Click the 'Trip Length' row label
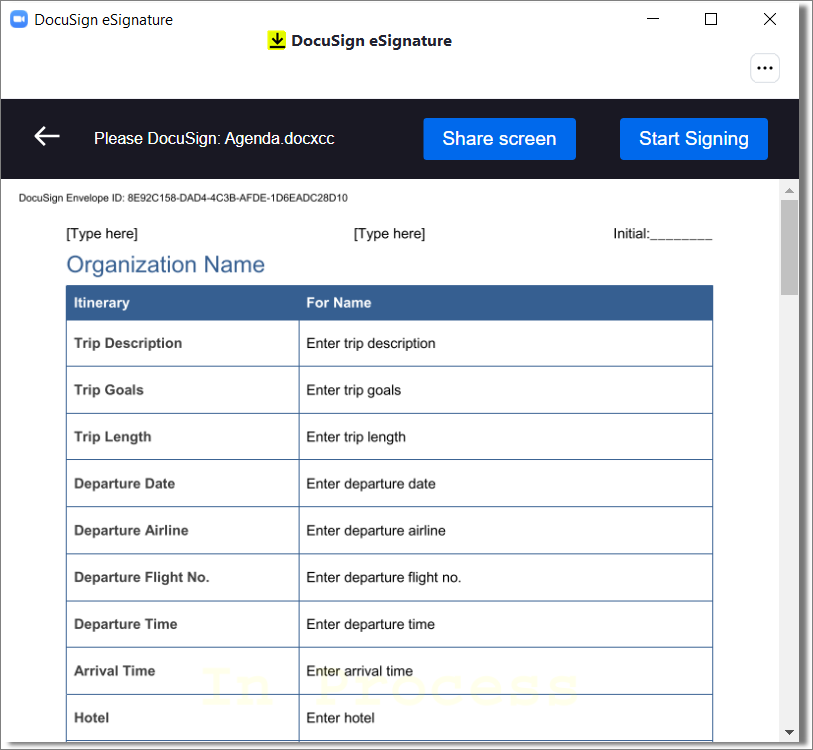Viewport: 813px width, 750px height. click(x=113, y=437)
